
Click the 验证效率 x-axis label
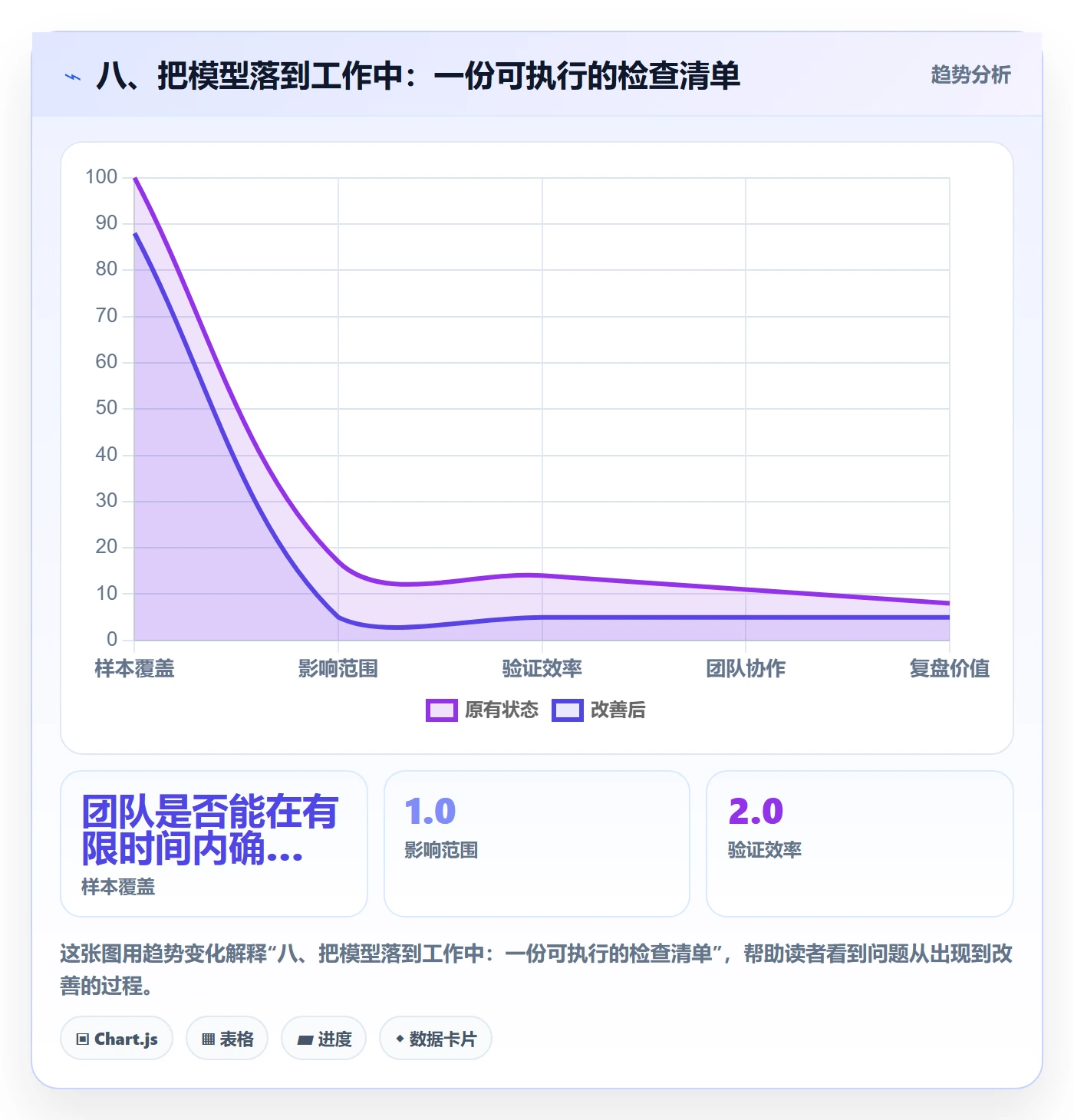(542, 668)
